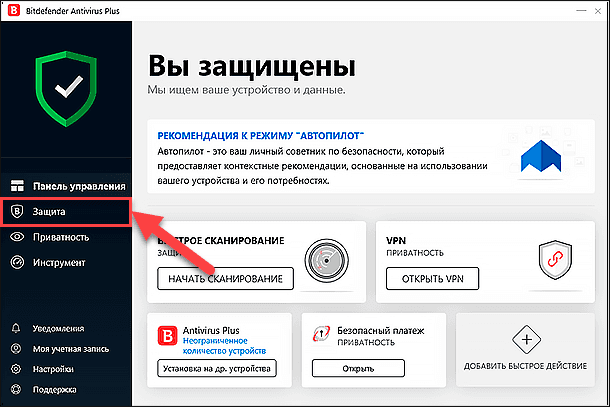Click the Настройки gear icon
610x407 pixels.
[x=16, y=369]
